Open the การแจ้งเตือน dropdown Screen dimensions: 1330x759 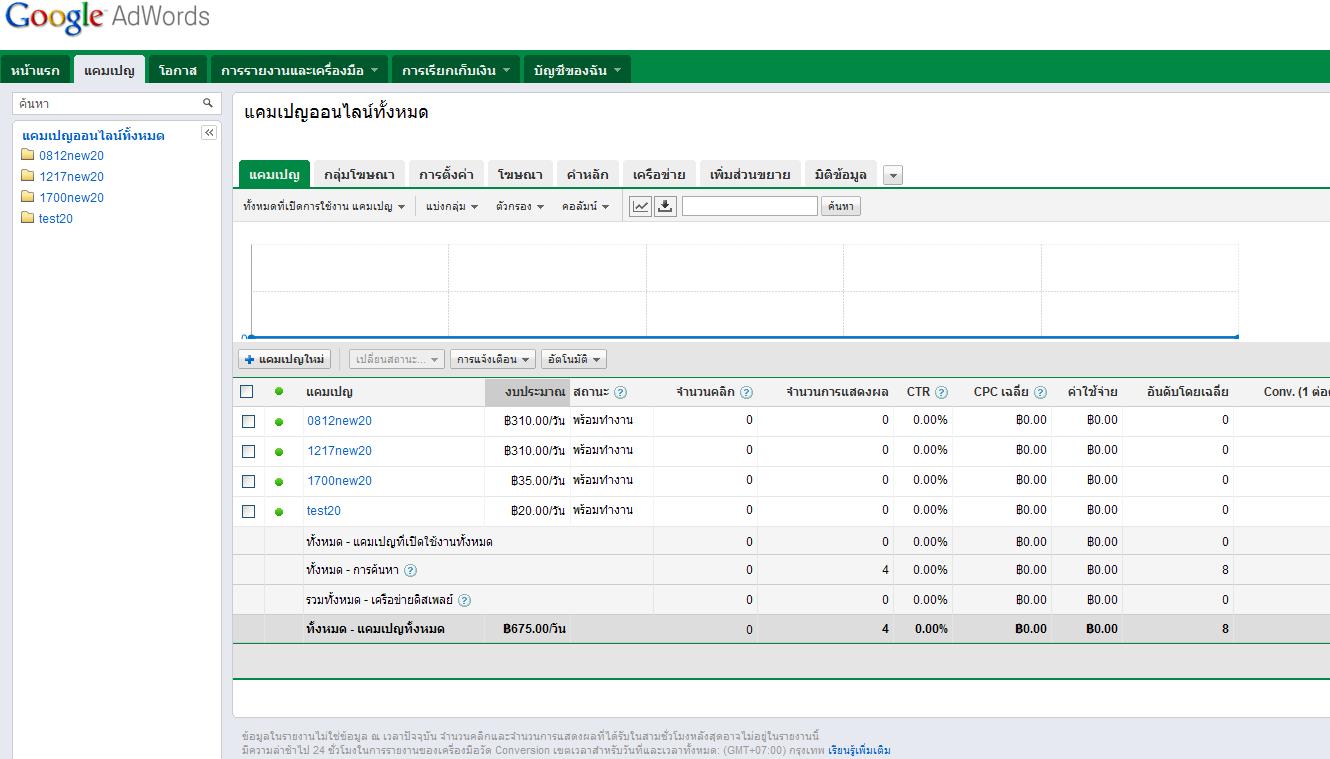coord(493,359)
